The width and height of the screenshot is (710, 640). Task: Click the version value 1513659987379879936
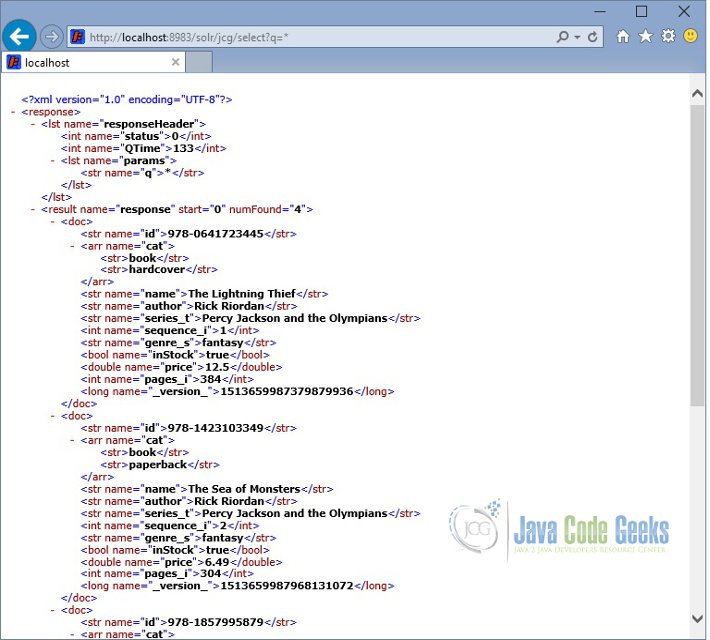(x=287, y=392)
